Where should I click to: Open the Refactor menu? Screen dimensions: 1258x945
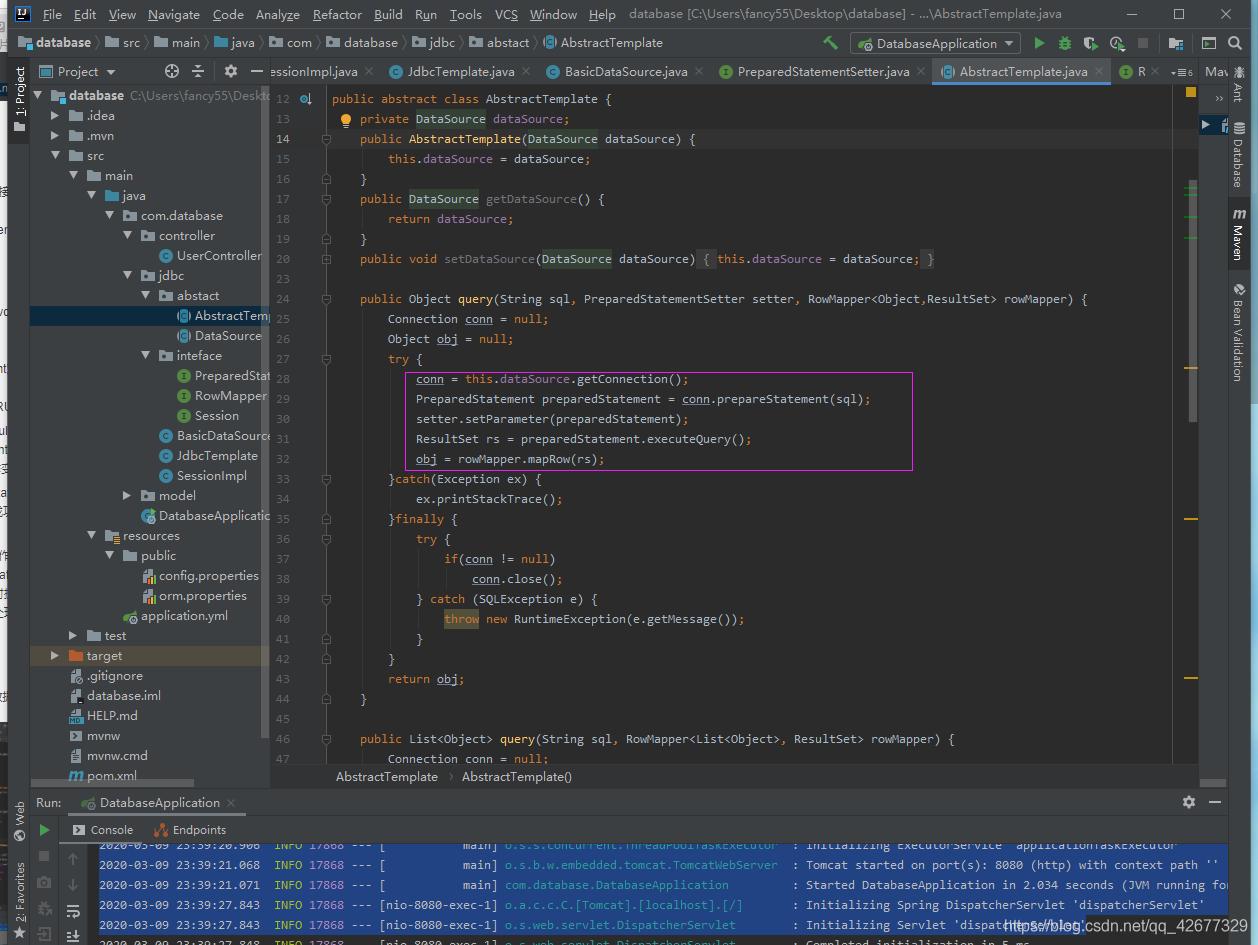337,14
